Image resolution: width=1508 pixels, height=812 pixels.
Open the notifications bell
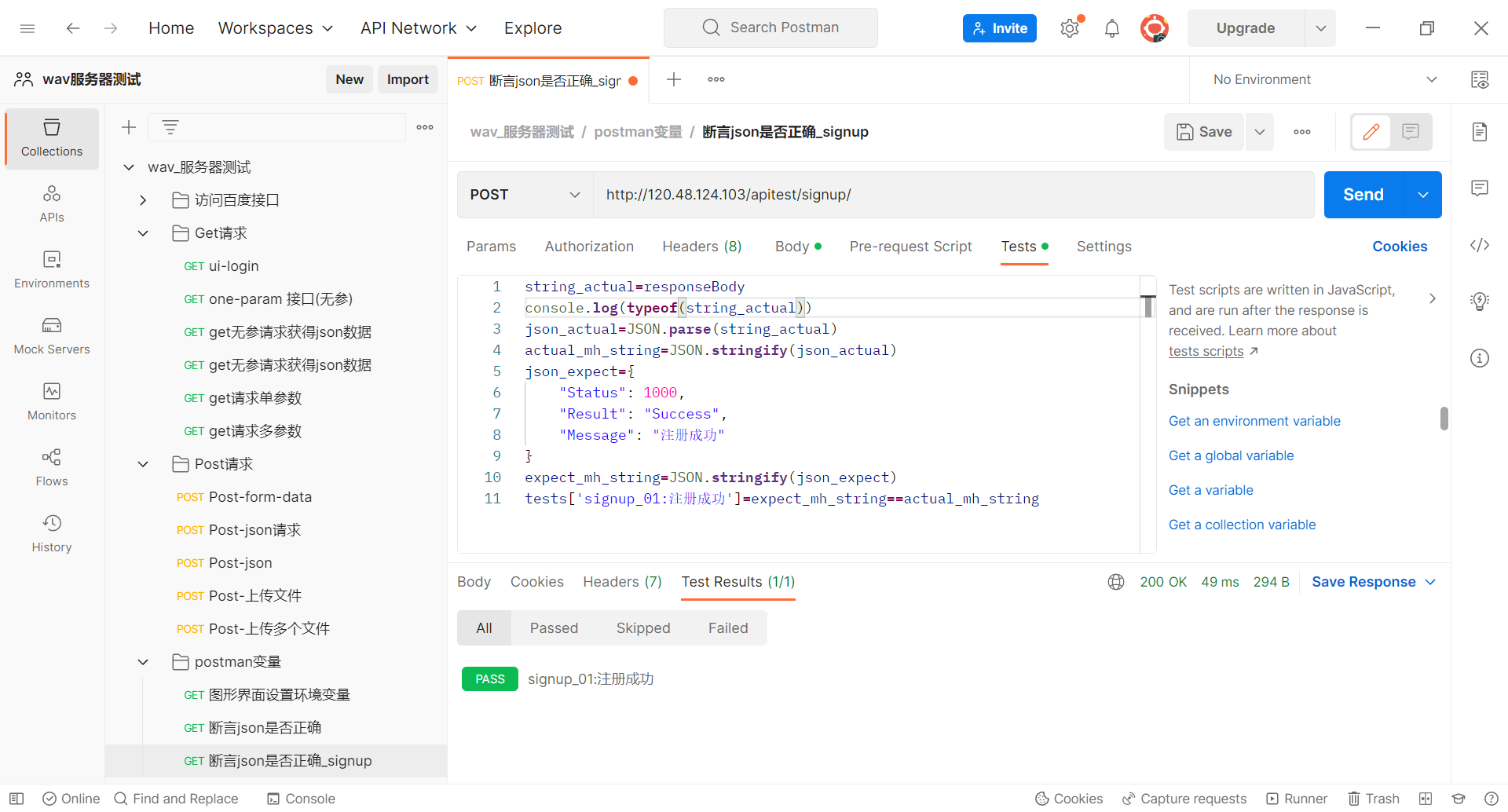(1112, 28)
